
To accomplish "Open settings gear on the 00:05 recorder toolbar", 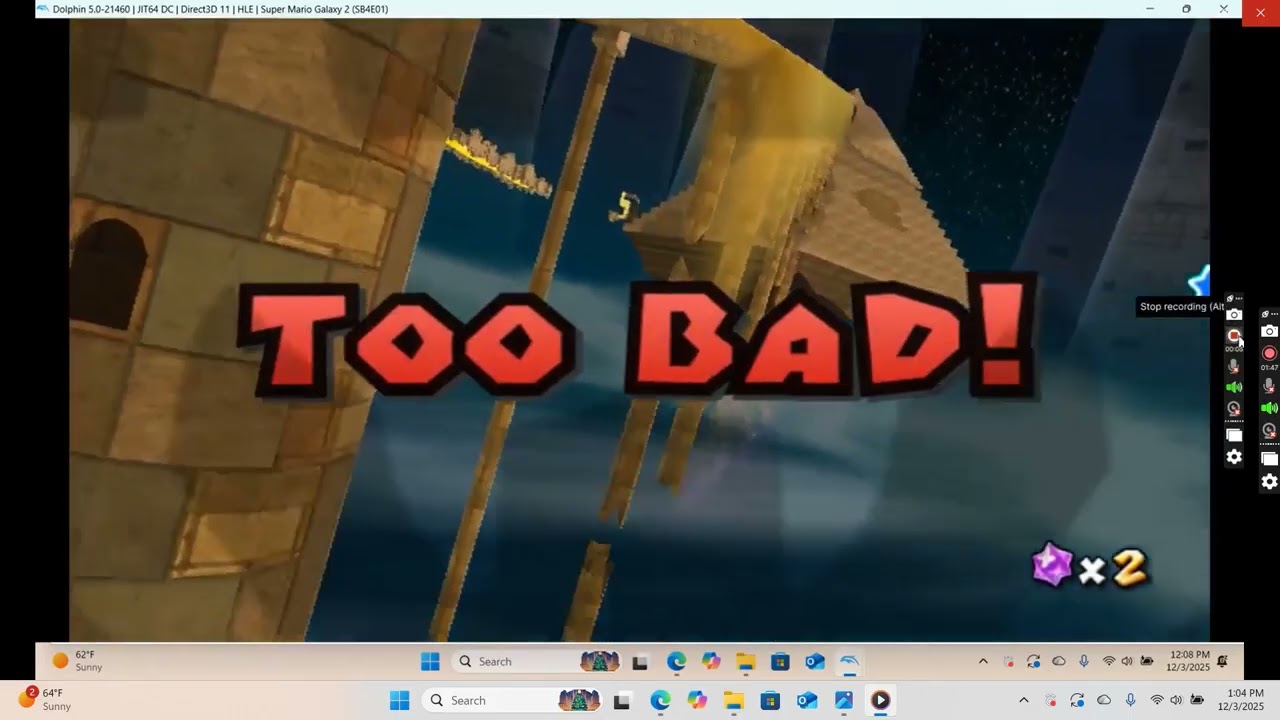I will click(1234, 457).
